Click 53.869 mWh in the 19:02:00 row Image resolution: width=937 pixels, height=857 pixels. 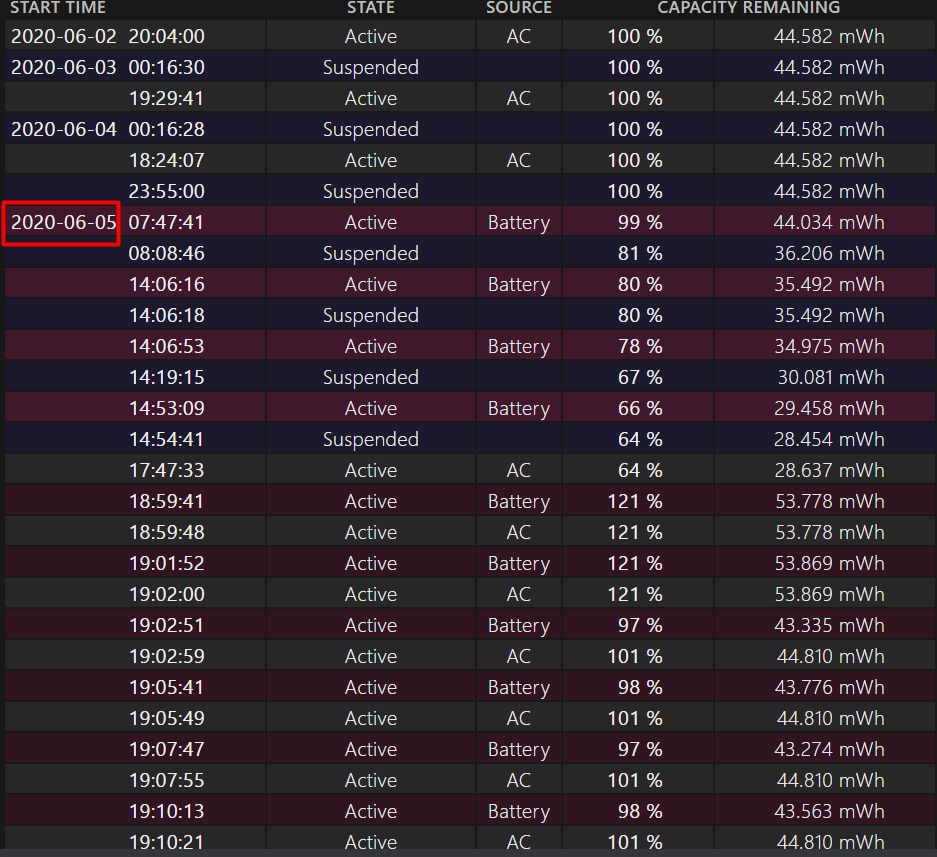[x=829, y=595]
